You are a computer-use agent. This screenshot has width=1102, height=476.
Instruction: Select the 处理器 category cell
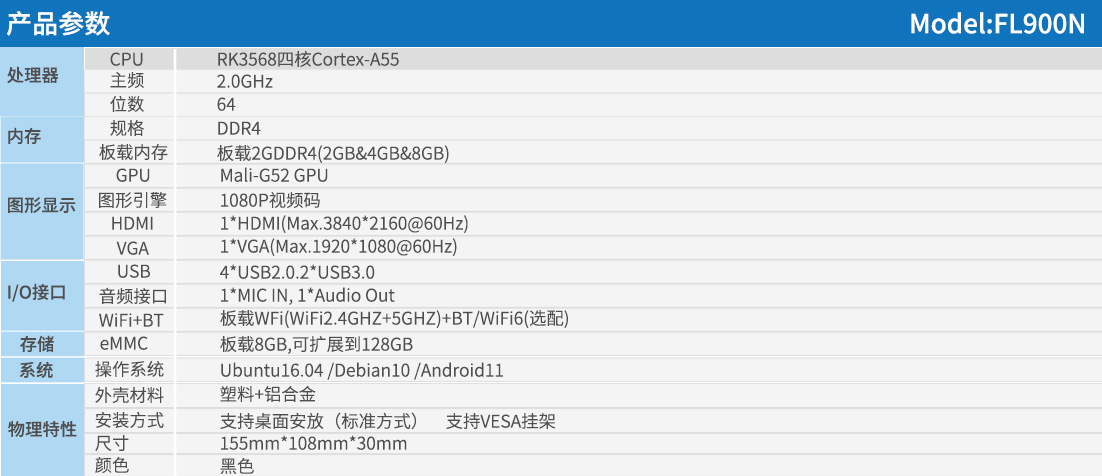pyautogui.click(x=33, y=76)
